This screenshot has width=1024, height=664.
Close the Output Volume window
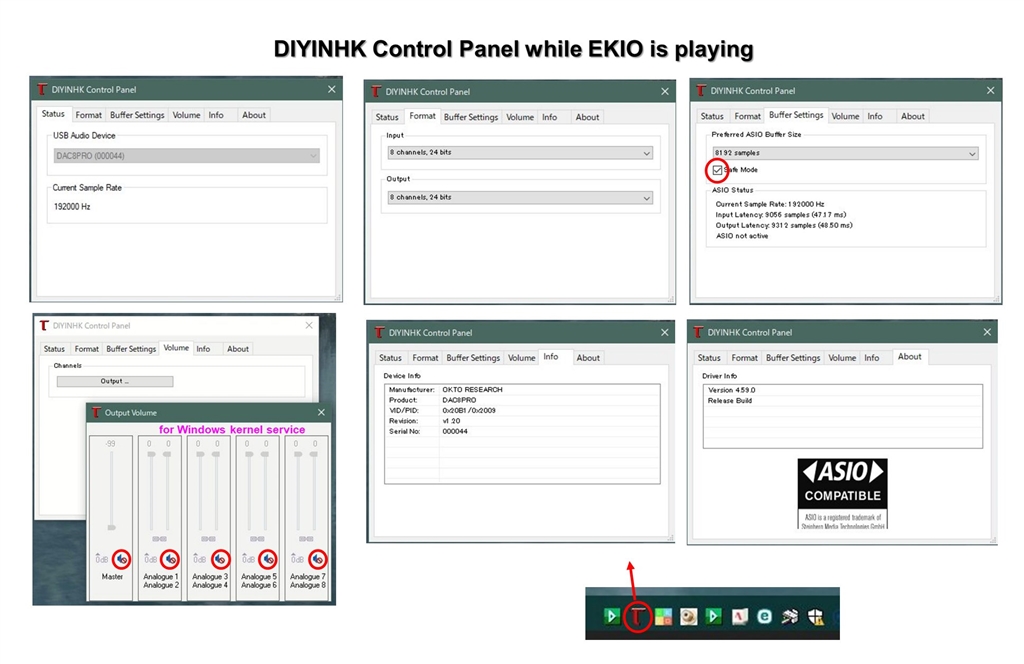(x=321, y=413)
